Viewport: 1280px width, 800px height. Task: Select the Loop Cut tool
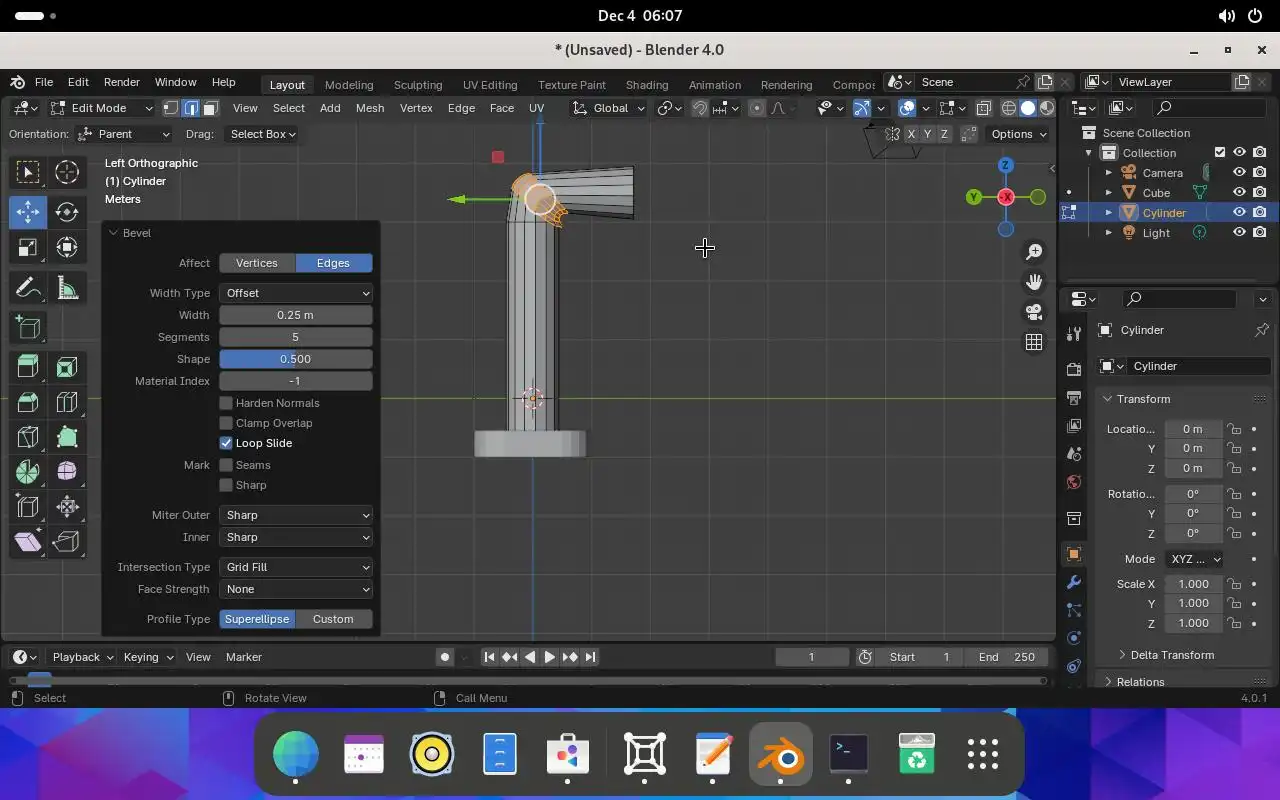click(67, 402)
